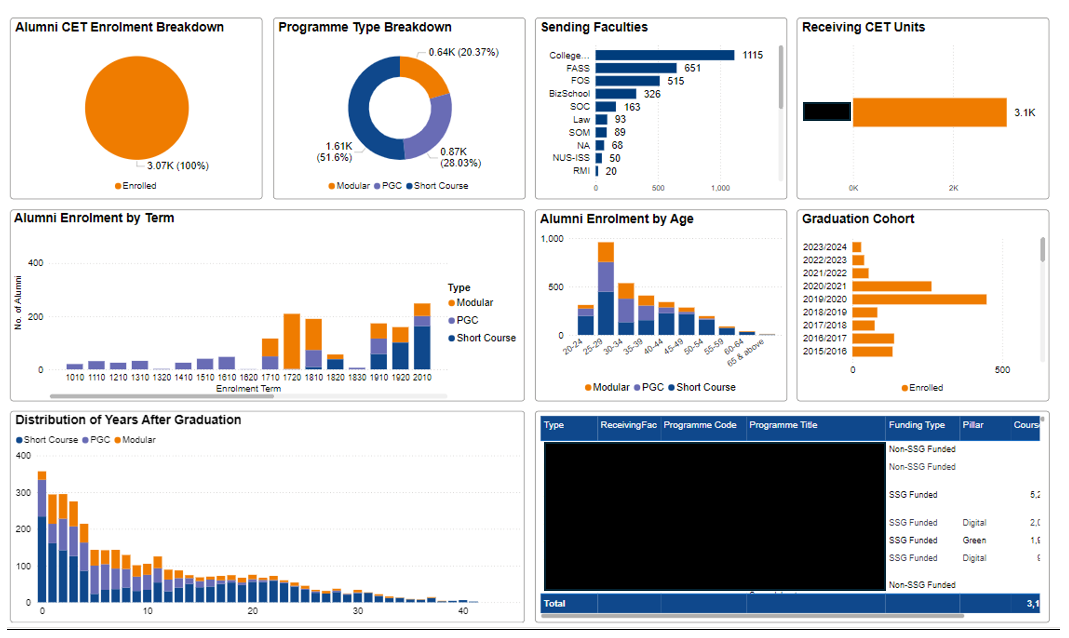The image size is (1069, 638).
Task: Click the Programme Code column header
Action: [x=700, y=425]
